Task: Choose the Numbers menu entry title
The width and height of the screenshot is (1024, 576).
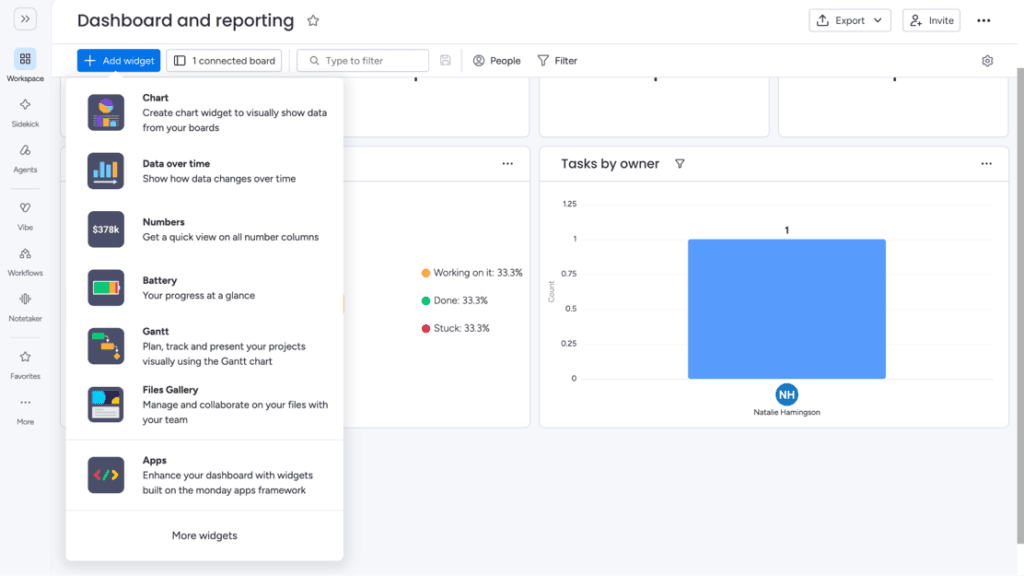Action: (x=163, y=222)
